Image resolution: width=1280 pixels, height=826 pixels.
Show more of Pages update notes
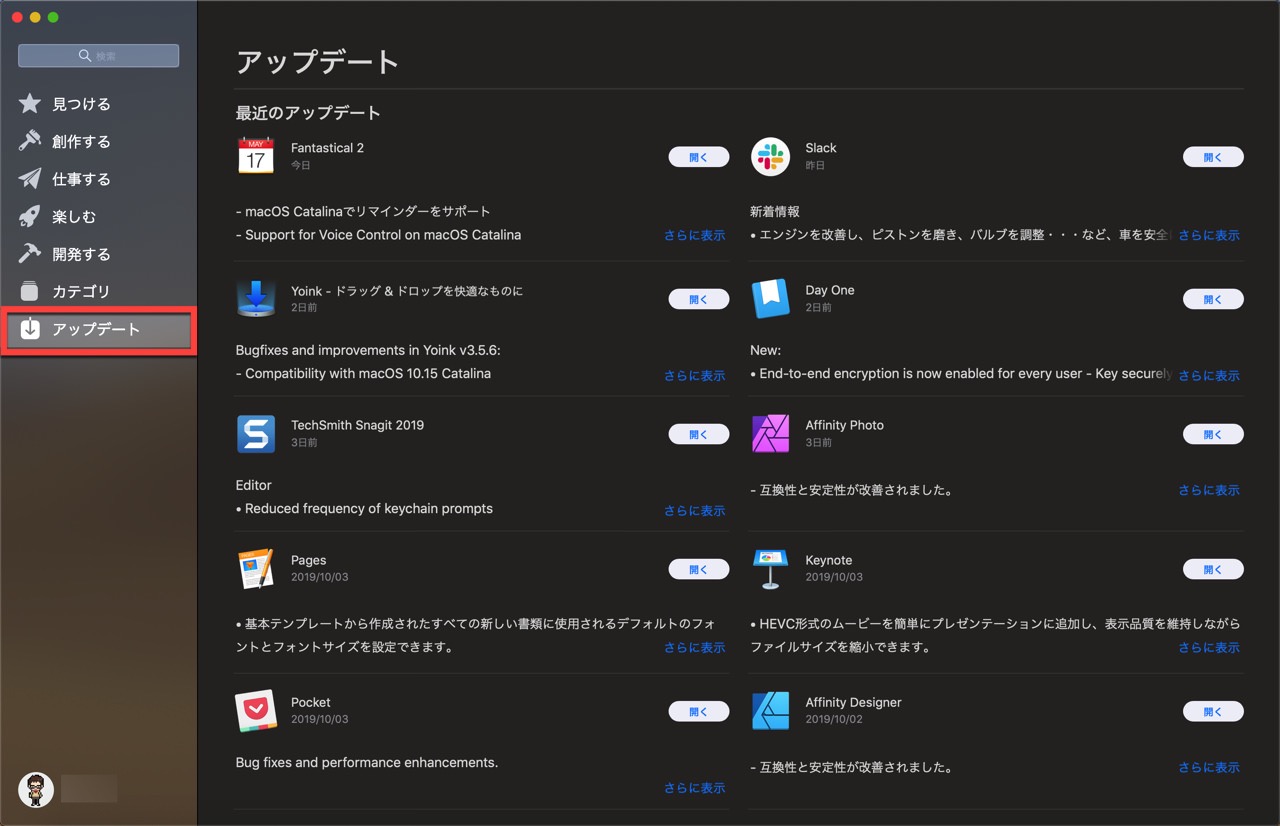pyautogui.click(x=695, y=647)
